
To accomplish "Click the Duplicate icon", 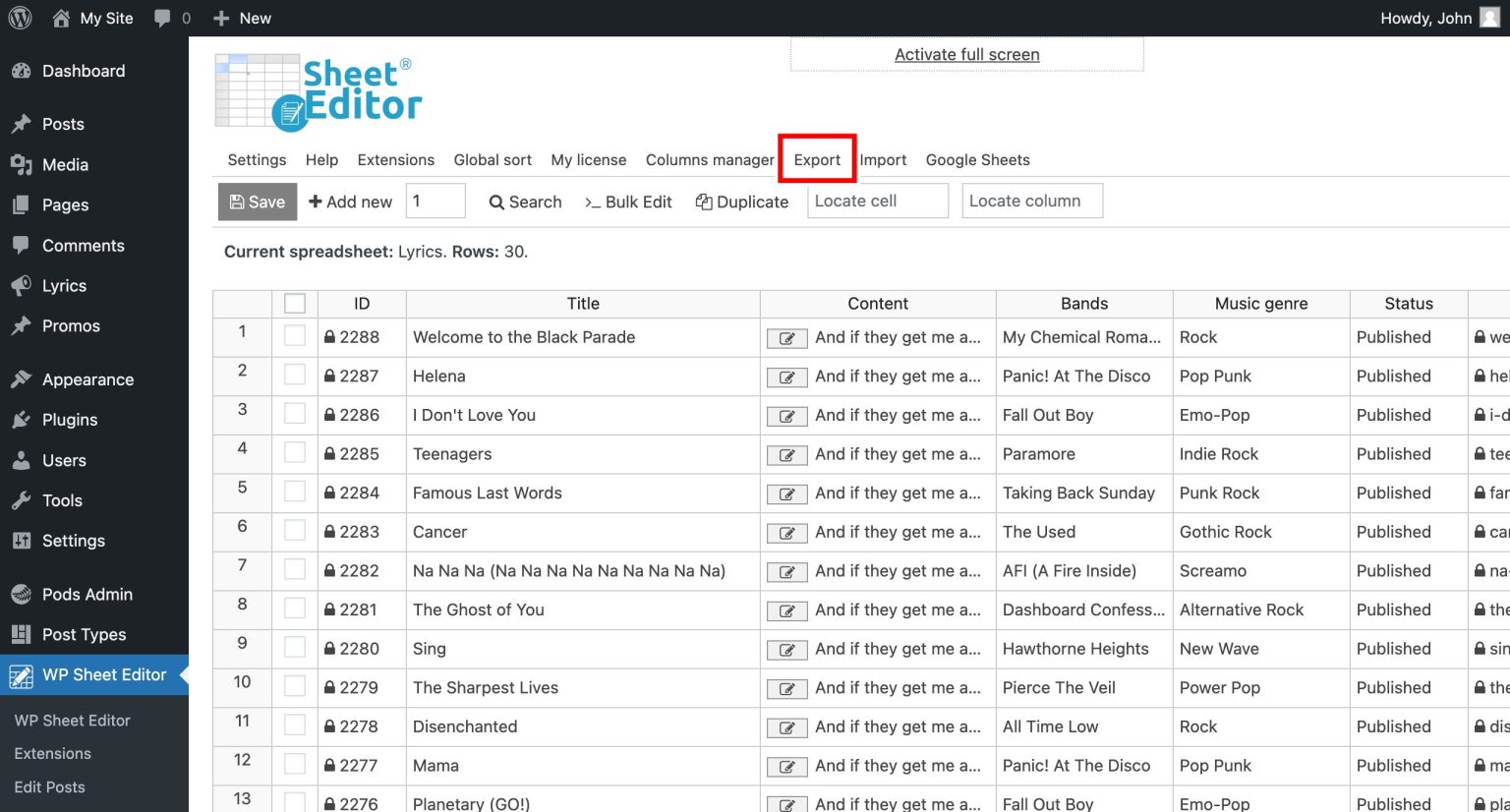I will [x=704, y=201].
